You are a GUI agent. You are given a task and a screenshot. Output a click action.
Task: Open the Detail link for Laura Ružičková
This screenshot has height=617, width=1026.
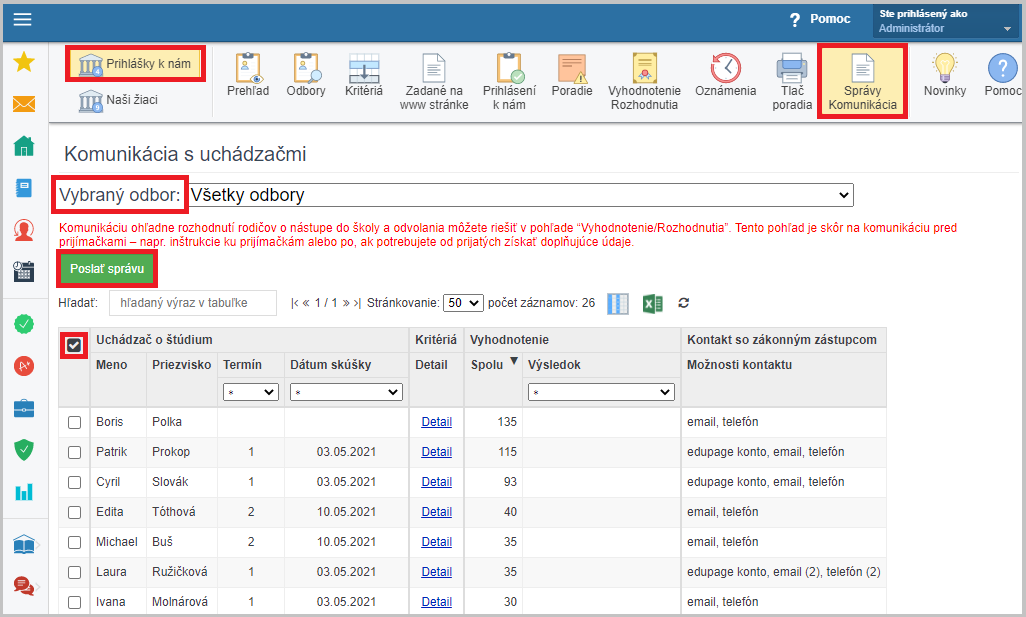point(436,572)
